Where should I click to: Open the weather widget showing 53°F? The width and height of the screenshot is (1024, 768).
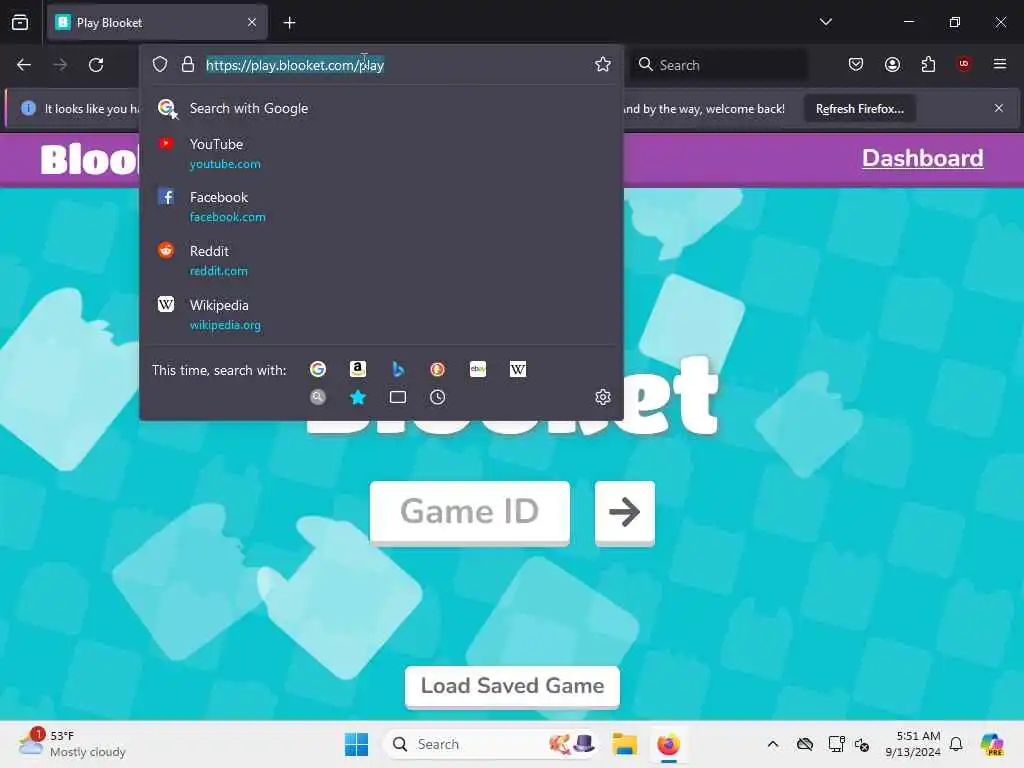coord(72,744)
